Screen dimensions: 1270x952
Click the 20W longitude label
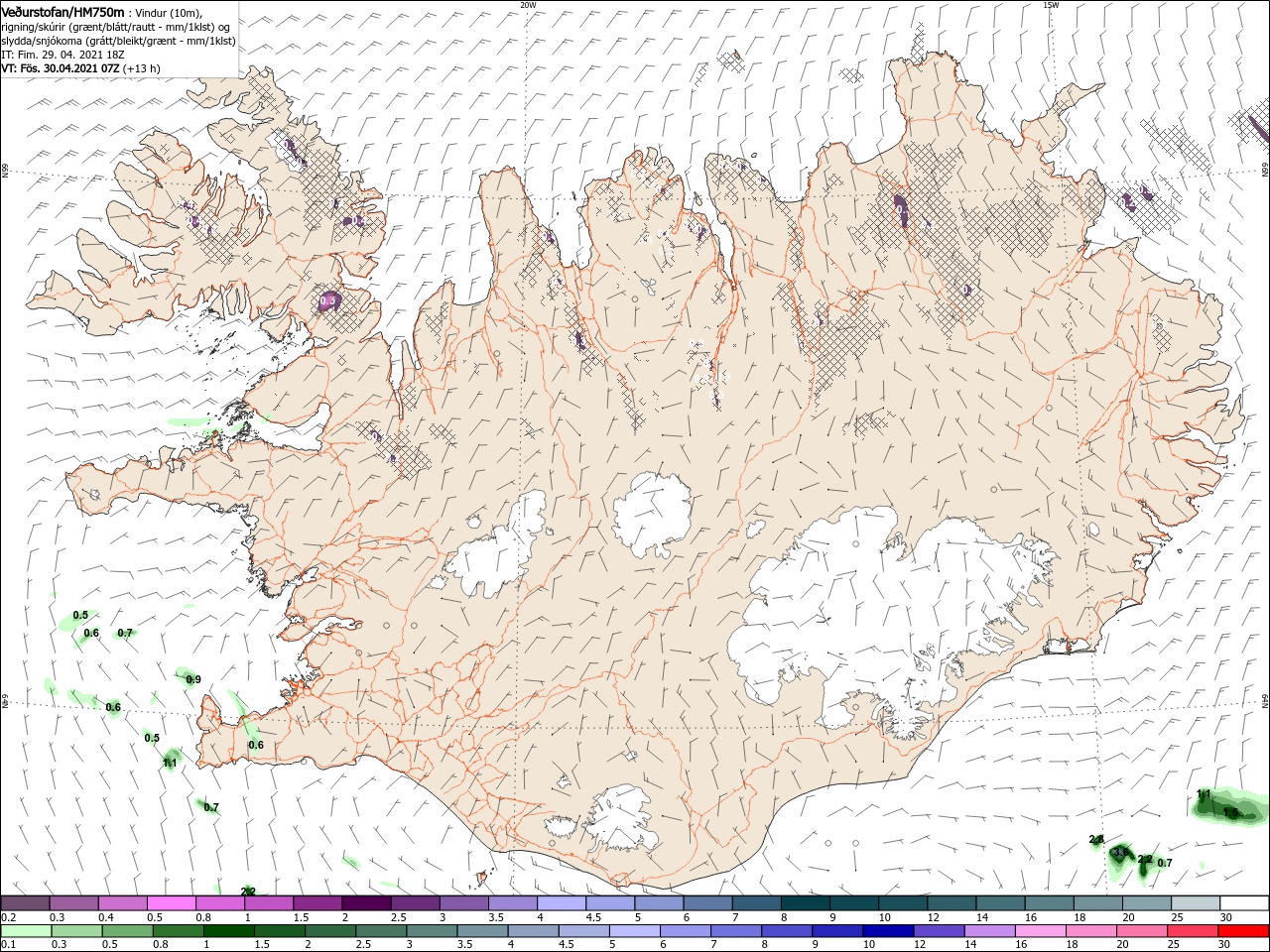coord(528,5)
